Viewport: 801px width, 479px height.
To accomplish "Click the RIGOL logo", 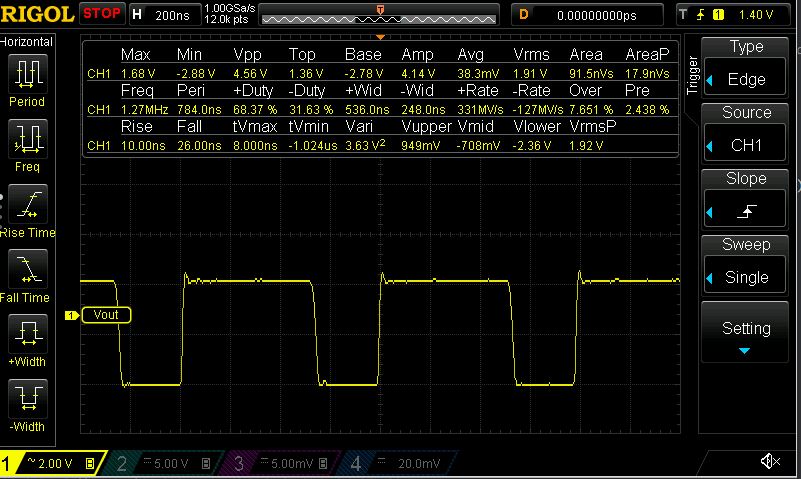I will [37, 14].
